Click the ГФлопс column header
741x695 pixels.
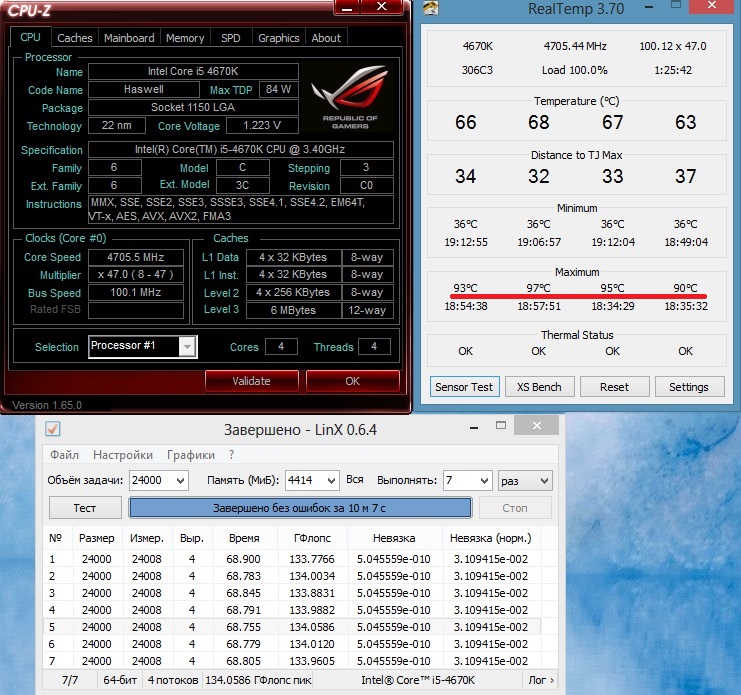point(312,538)
